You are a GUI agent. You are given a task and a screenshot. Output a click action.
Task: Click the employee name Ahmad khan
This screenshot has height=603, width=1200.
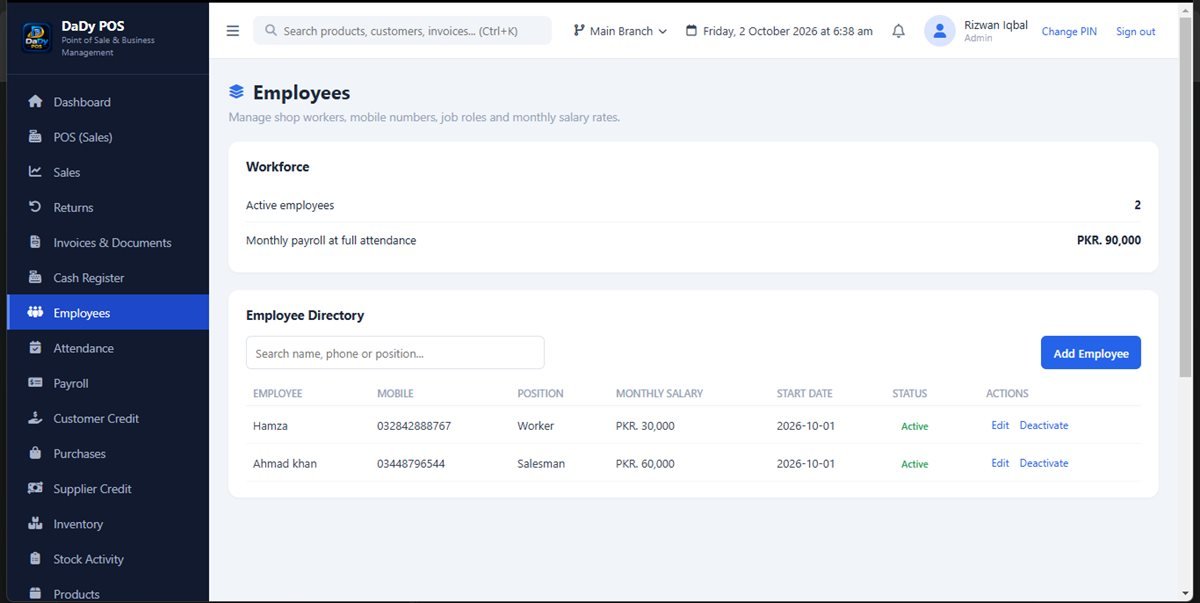(285, 464)
